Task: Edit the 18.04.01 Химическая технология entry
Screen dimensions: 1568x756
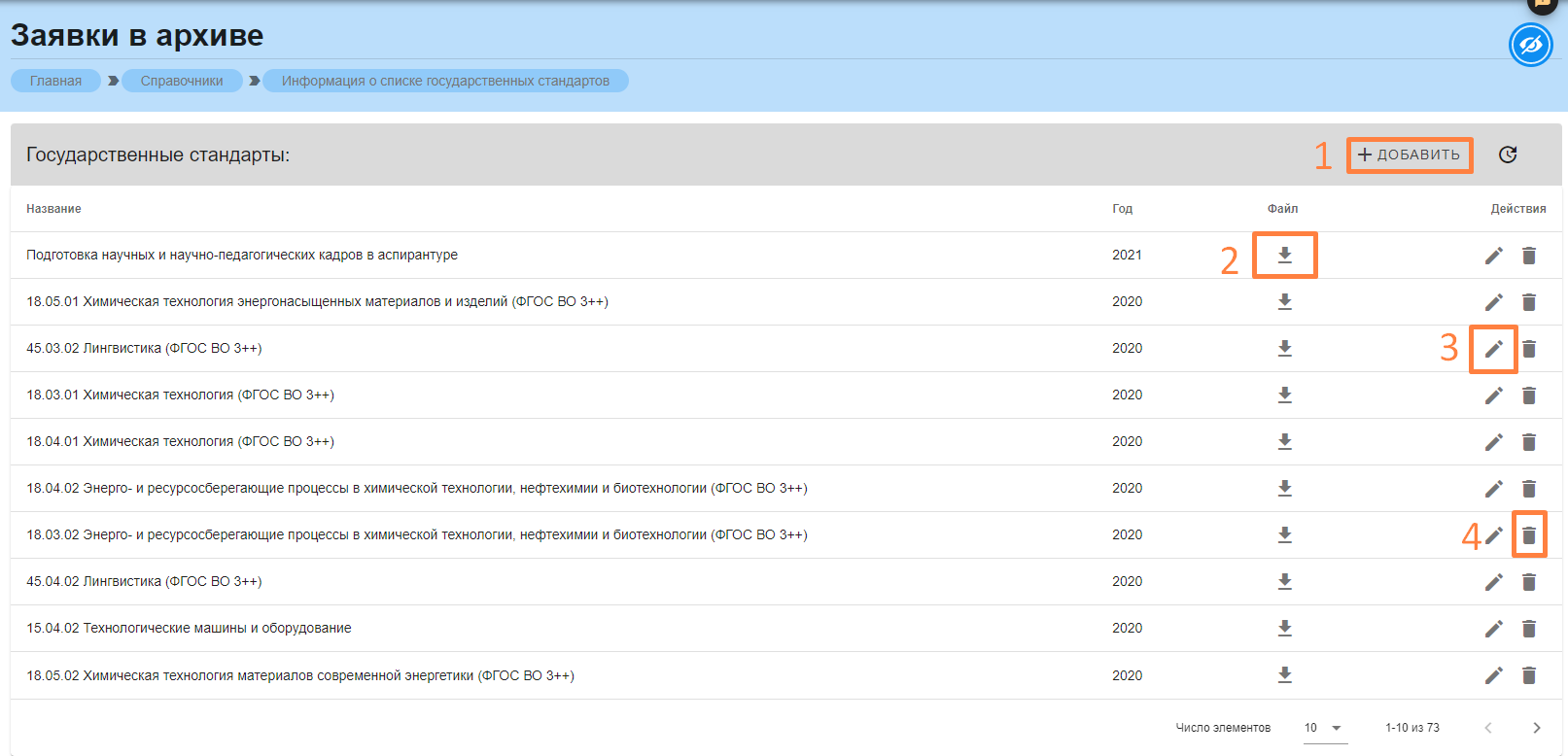Action: (1493, 442)
